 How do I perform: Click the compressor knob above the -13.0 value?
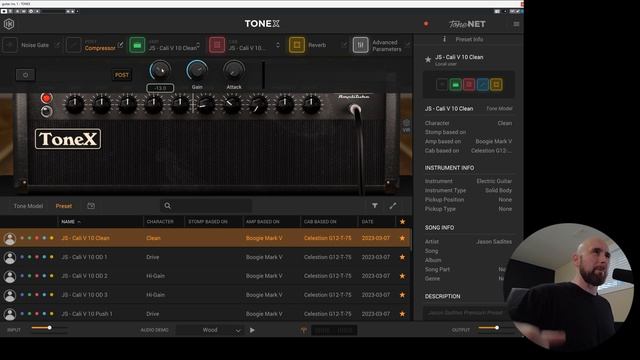160,70
